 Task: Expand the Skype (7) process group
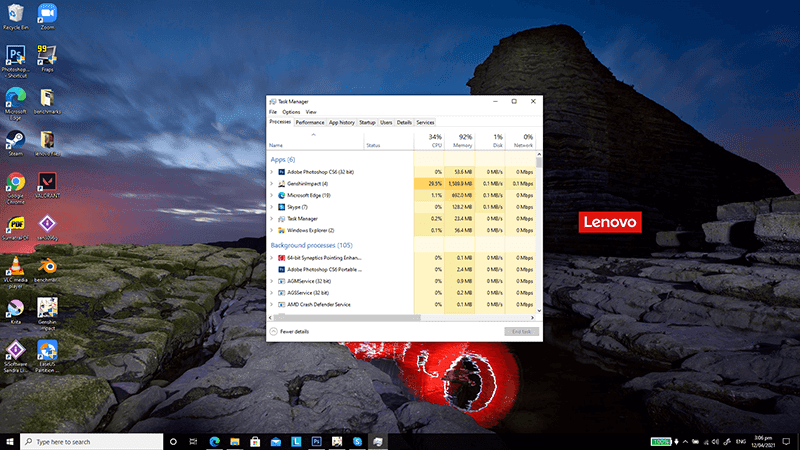[271, 207]
